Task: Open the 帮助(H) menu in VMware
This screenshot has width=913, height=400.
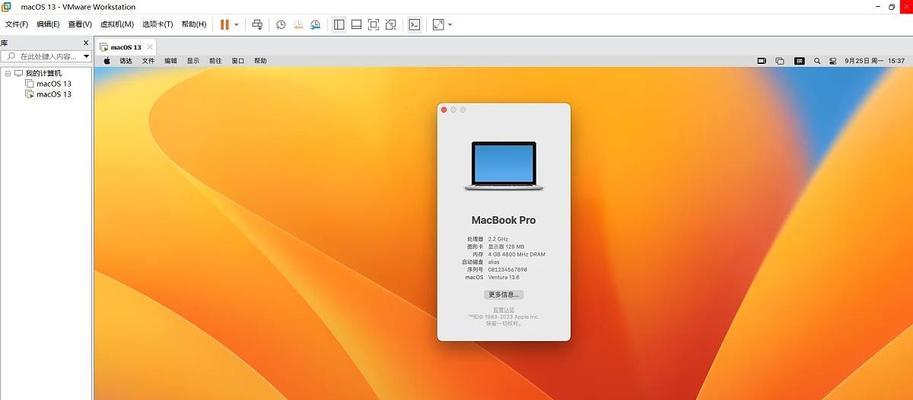Action: pos(194,24)
